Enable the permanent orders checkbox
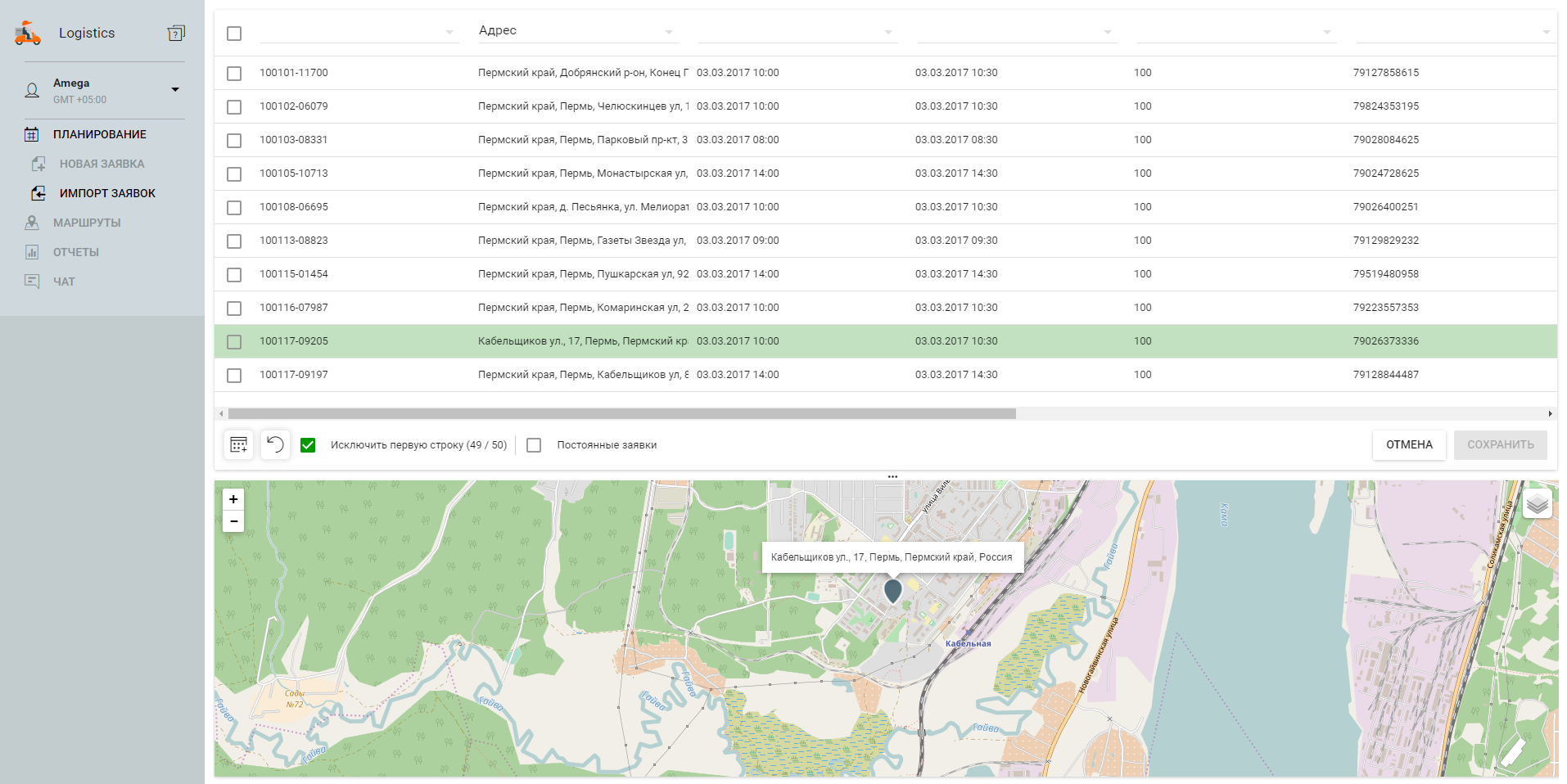 pyautogui.click(x=534, y=445)
